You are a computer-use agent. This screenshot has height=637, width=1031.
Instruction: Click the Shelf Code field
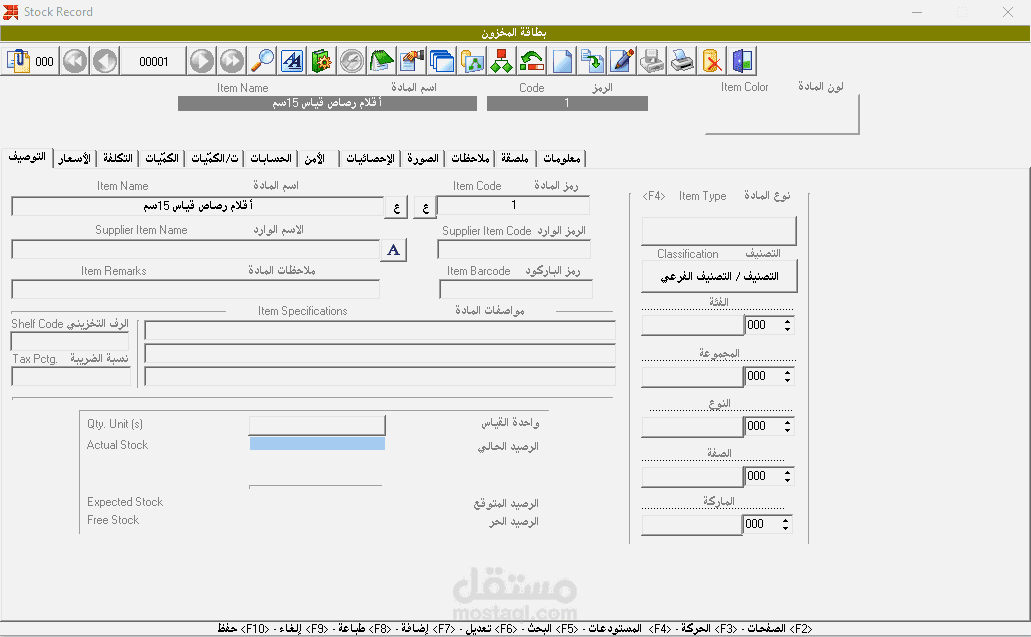(70, 341)
